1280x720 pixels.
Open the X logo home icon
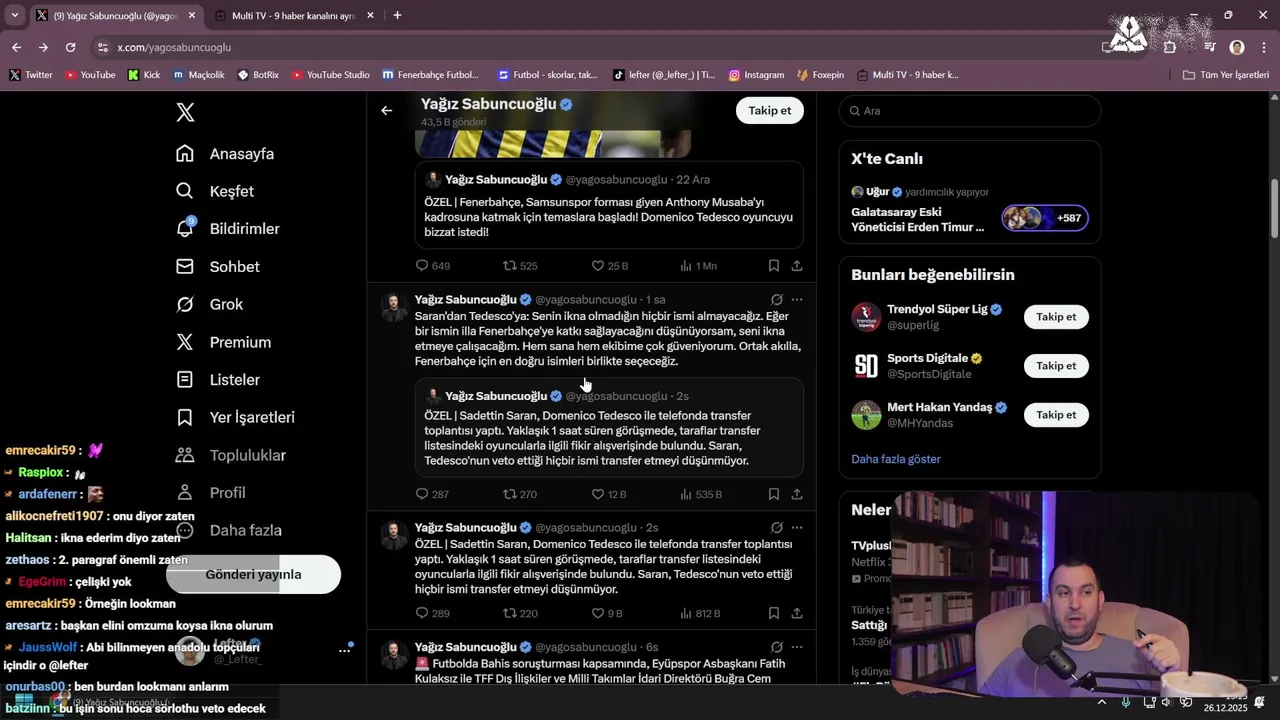185,112
